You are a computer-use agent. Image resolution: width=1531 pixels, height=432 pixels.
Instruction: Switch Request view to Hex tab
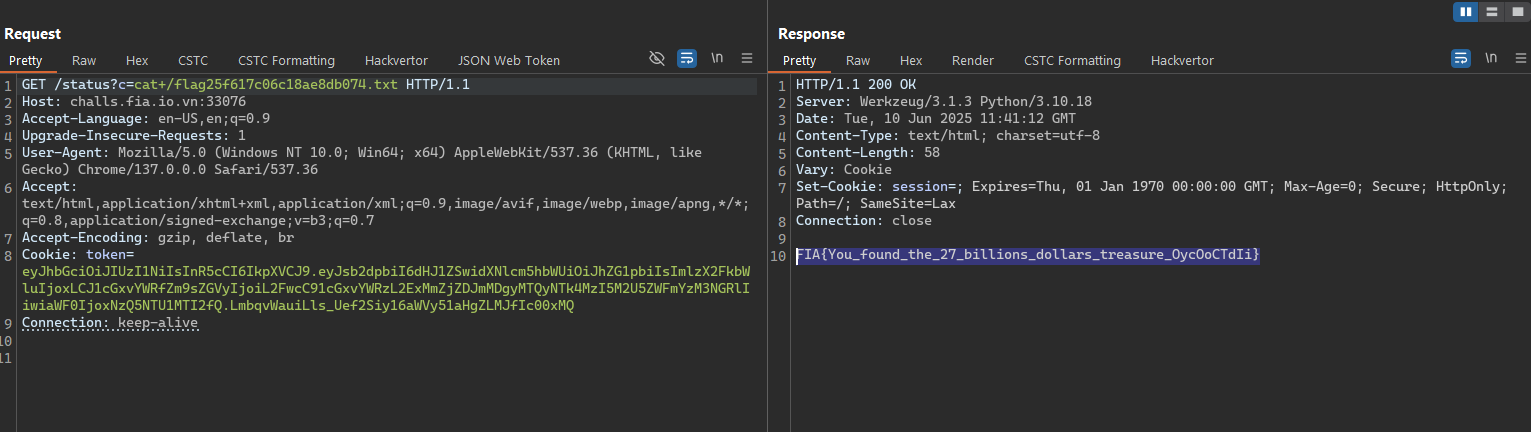coord(137,60)
